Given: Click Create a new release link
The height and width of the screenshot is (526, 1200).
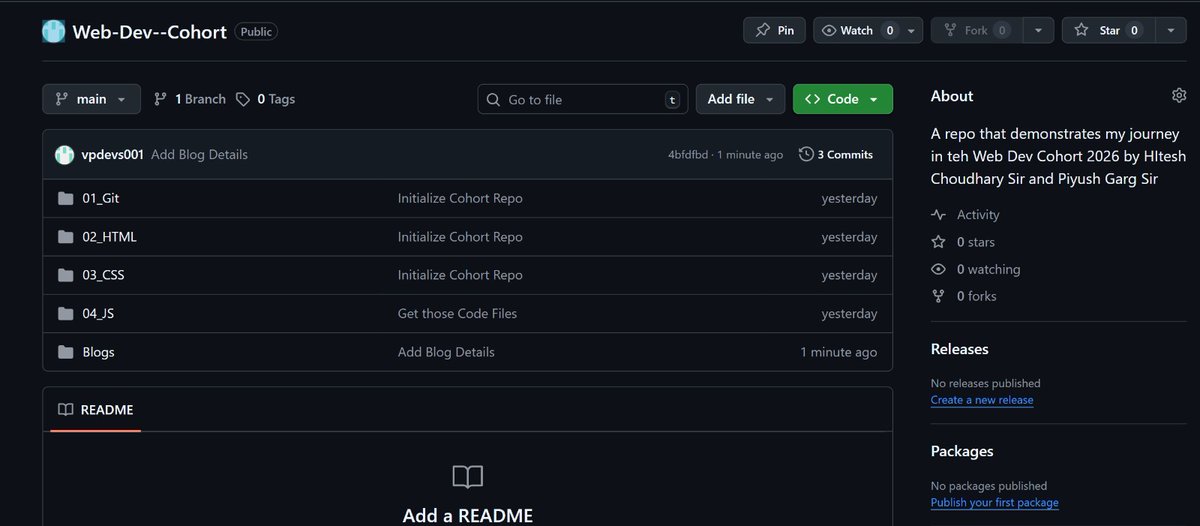Looking at the screenshot, I should click(982, 400).
